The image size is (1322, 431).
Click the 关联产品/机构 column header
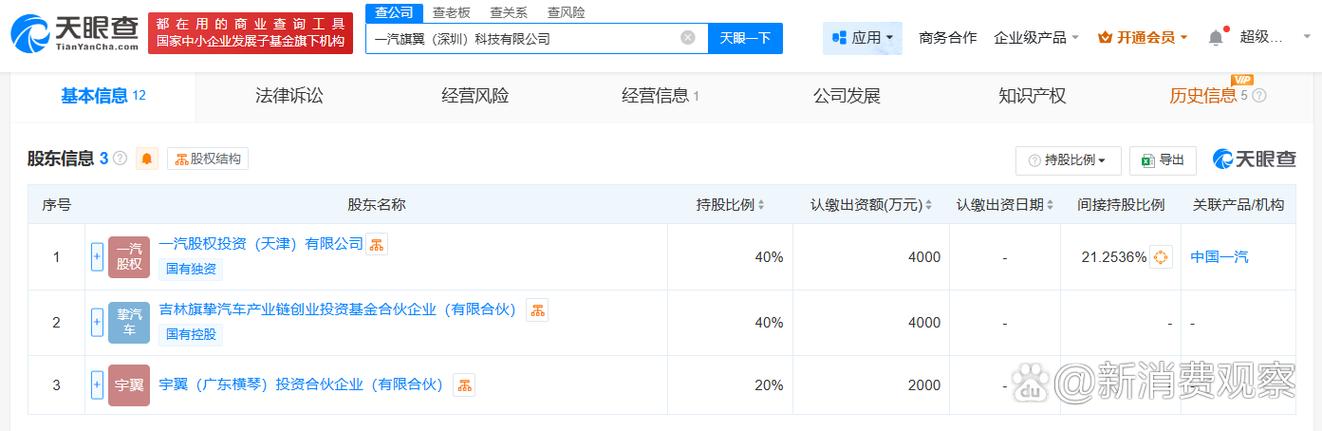click(1238, 205)
